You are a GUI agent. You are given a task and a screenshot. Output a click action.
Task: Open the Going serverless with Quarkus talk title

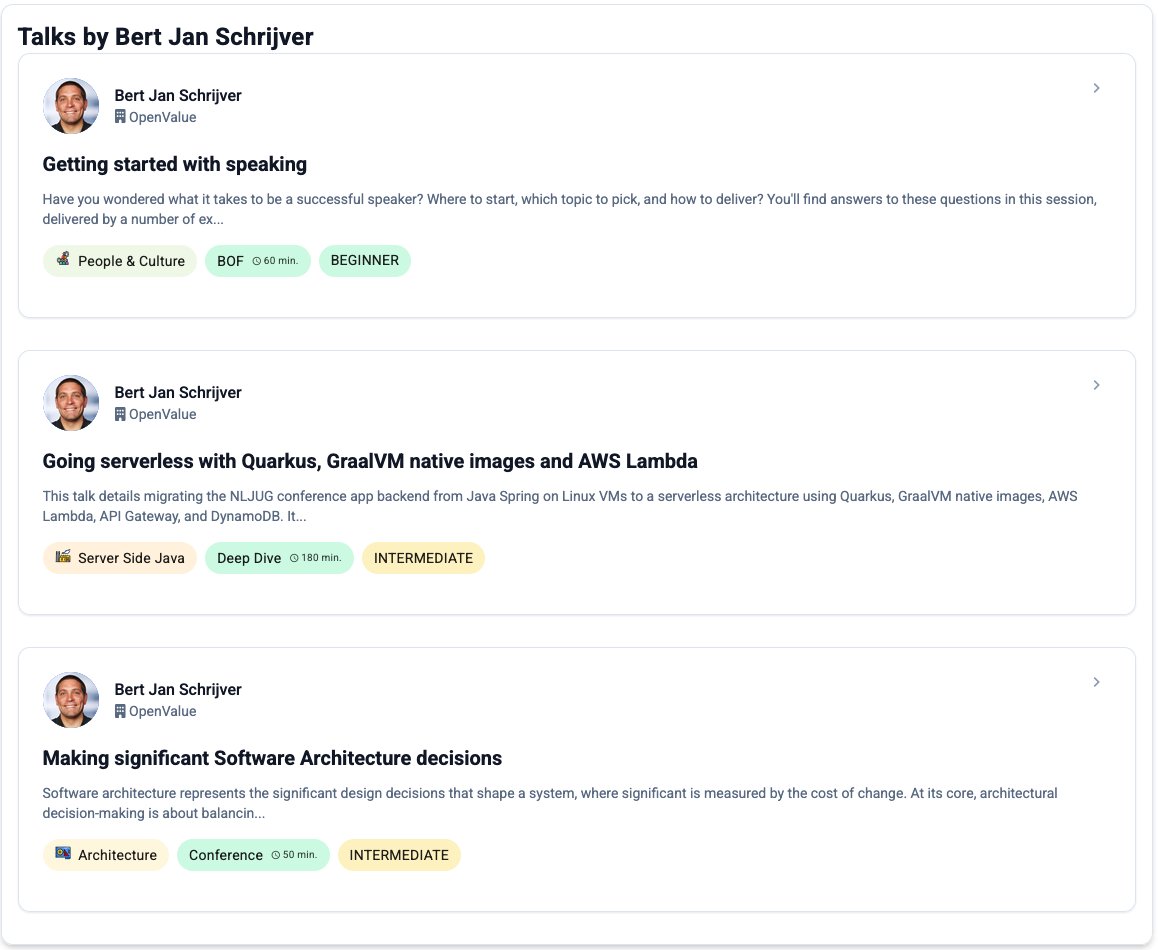pyautogui.click(x=370, y=461)
